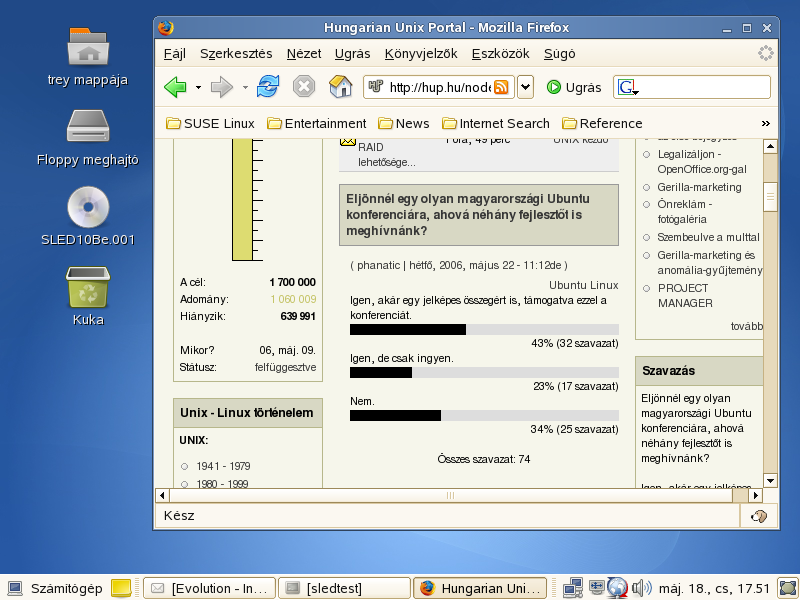Click the Firefox logo in the title bar
The height and width of the screenshot is (600, 800).
pos(165,28)
